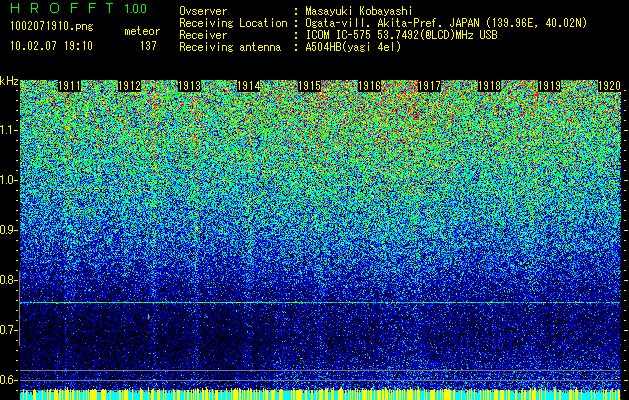Image resolution: width=629 pixels, height=400 pixels.
Task: Click the Receiver label
Action: tap(203, 35)
